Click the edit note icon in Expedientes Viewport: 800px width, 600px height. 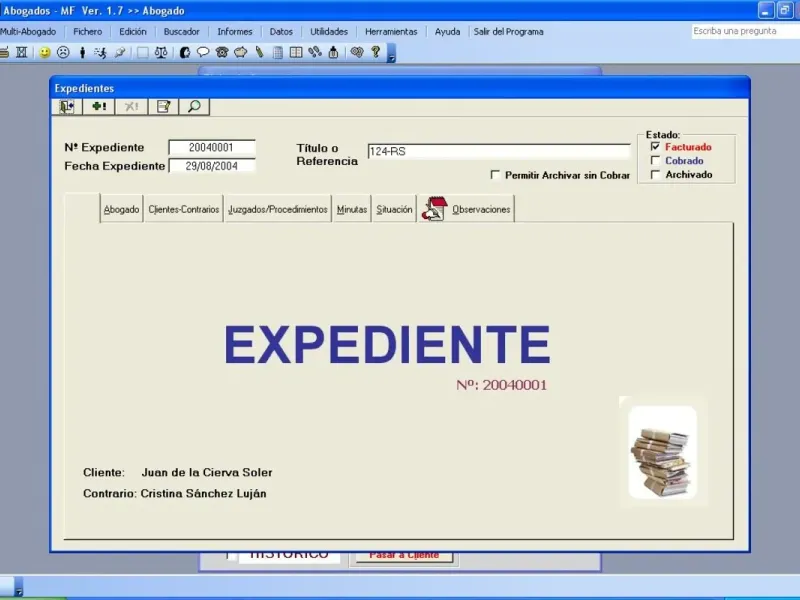[x=163, y=107]
